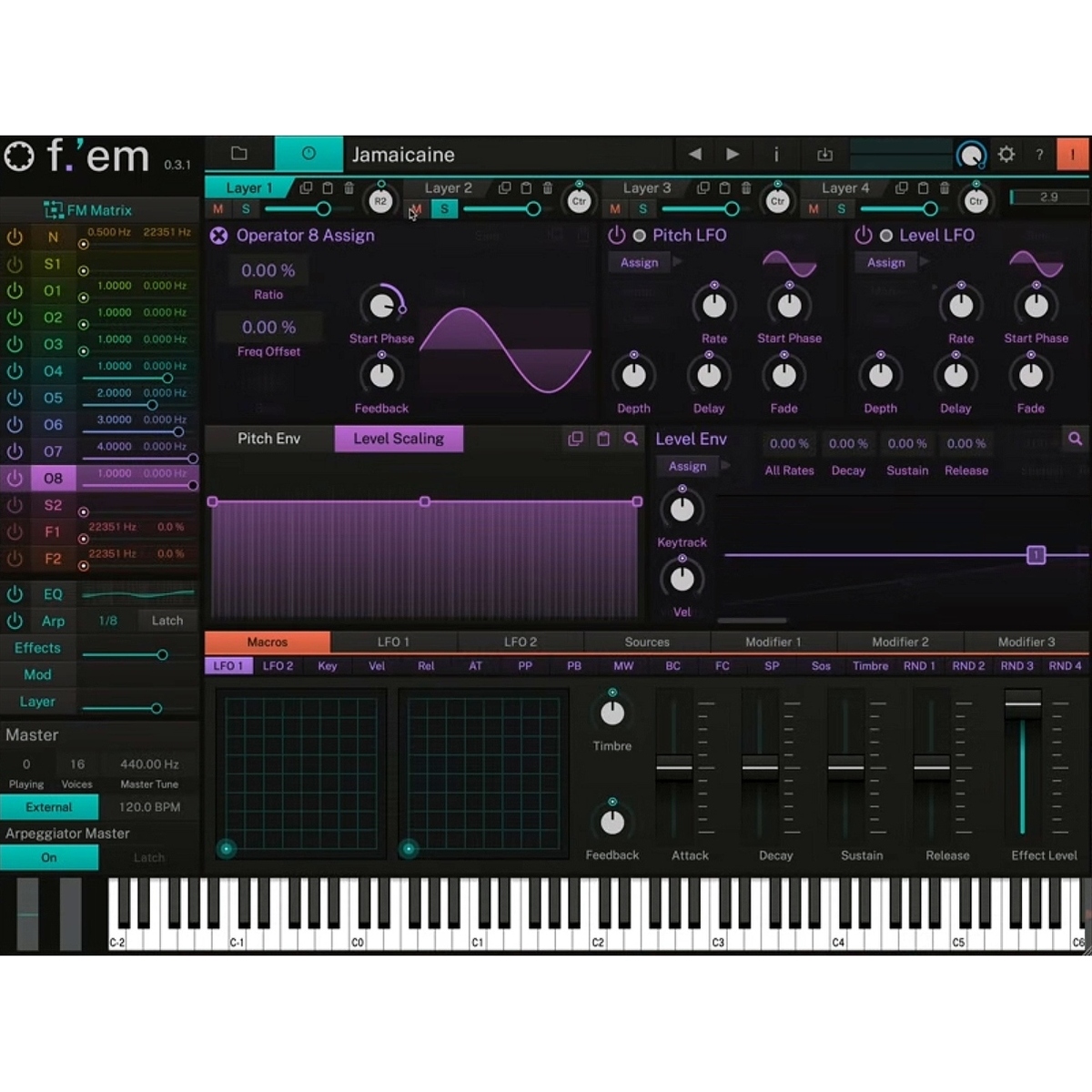This screenshot has width=1092, height=1092.
Task: Select Level Scaling tab
Action: (399, 439)
